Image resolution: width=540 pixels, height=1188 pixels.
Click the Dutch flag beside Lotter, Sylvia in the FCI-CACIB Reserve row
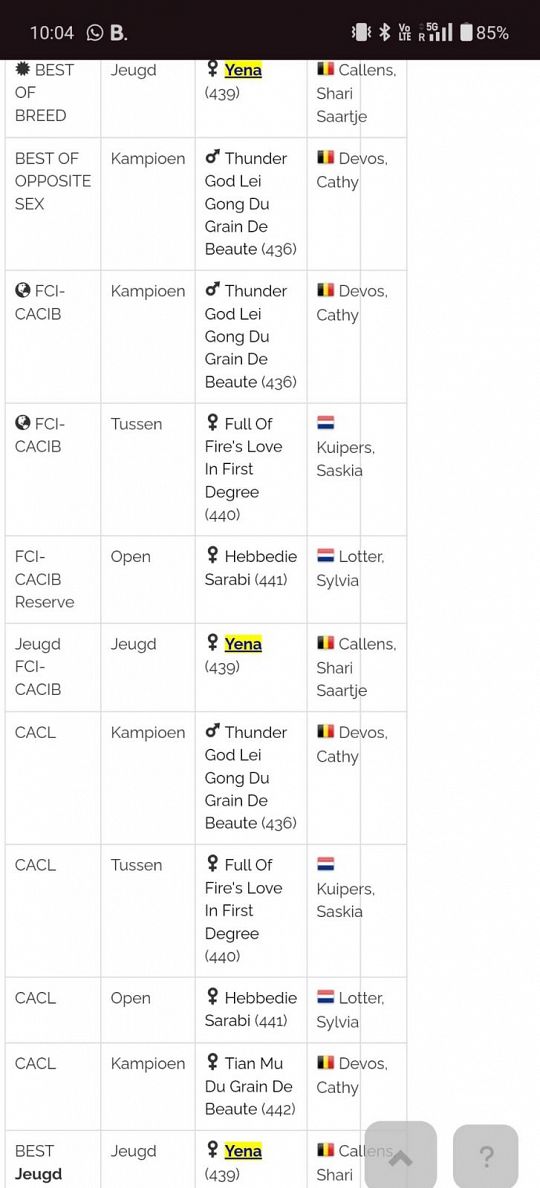coord(326,556)
